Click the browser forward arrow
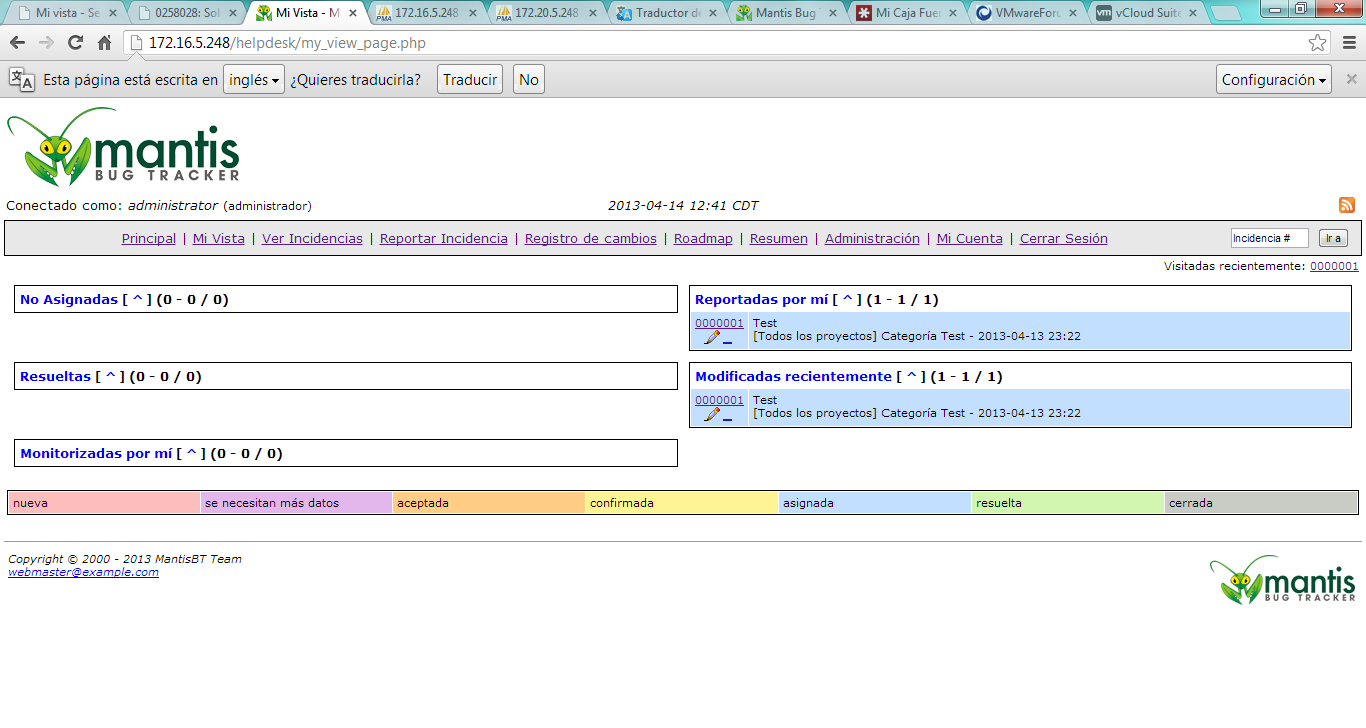Viewport: 1366px width, 728px height. click(46, 43)
